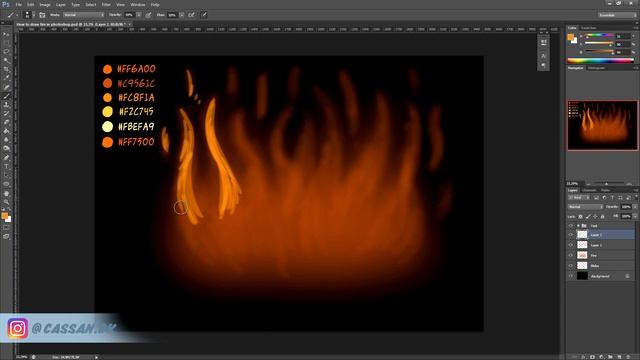640x360 pixels.
Task: Select the Zoom tool
Action: pos(6,202)
